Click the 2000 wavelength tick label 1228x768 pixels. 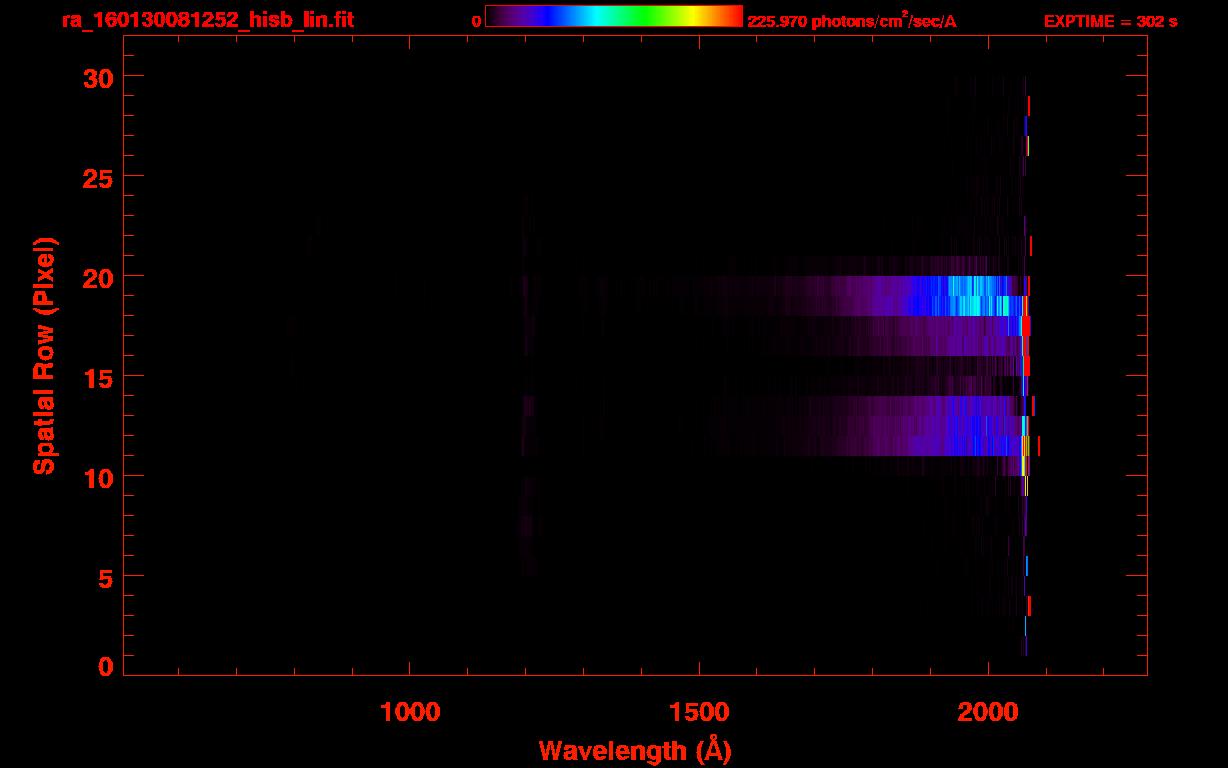tap(988, 712)
